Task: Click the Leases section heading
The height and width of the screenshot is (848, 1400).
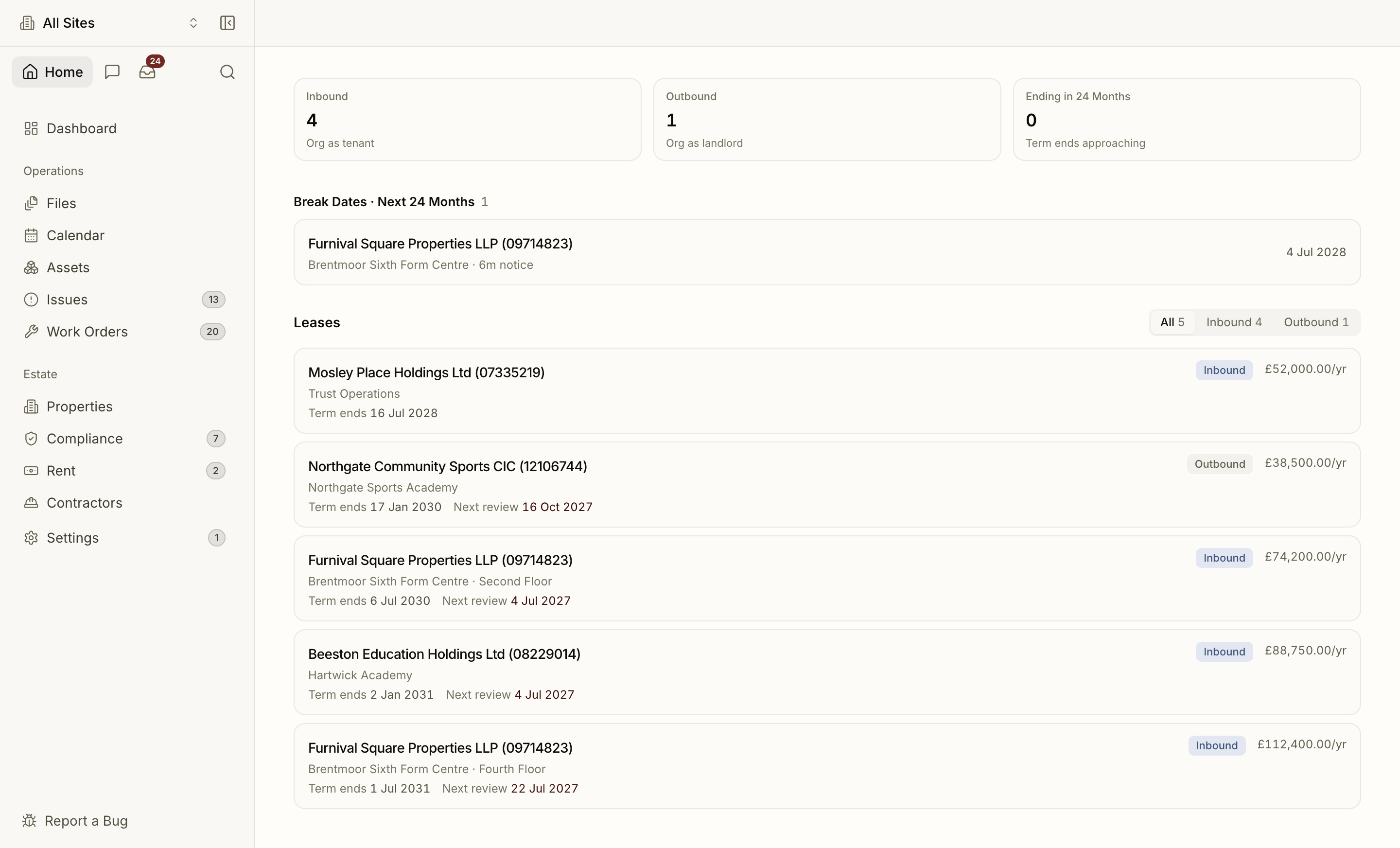Action: point(317,322)
